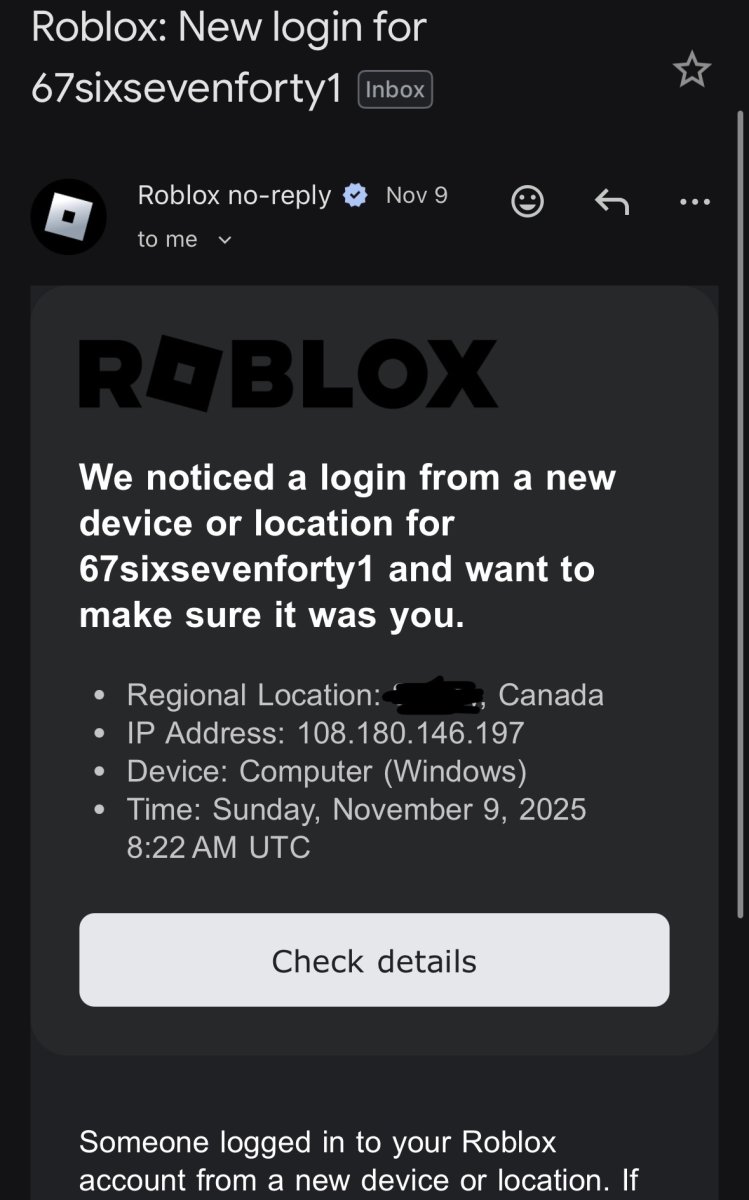749x1200 pixels.
Task: Click the Device: Computer (Windows) line
Action: (x=326, y=771)
